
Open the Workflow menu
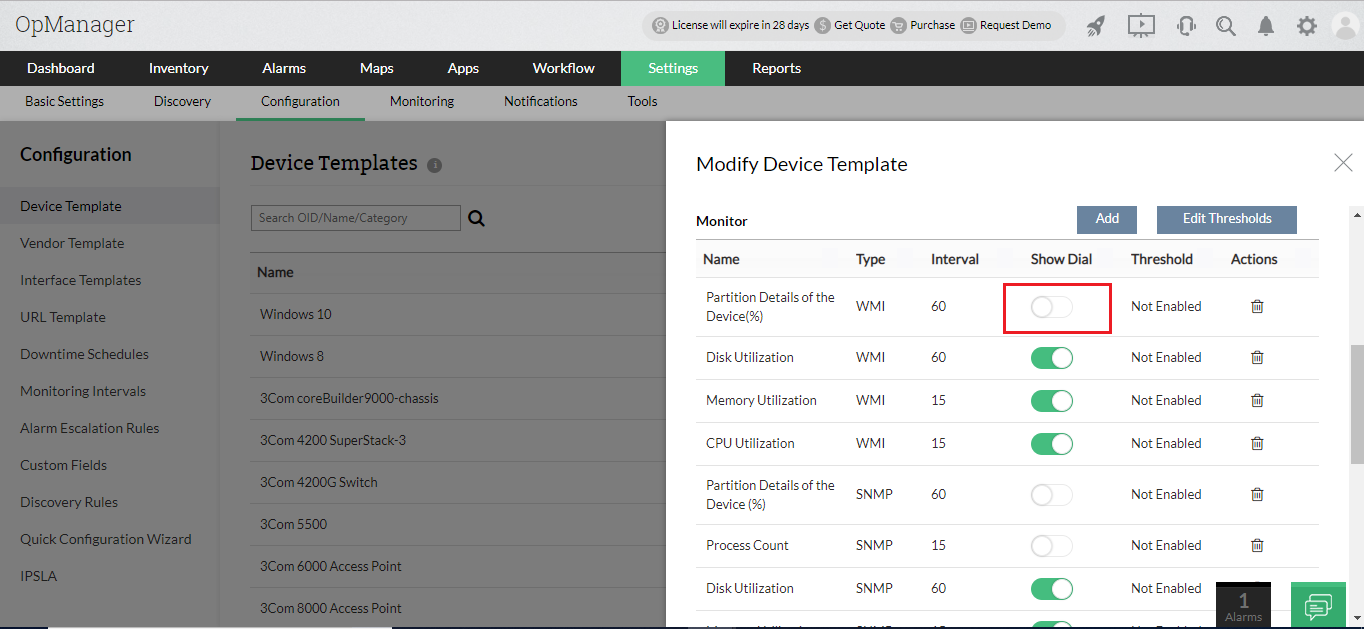[x=564, y=68]
